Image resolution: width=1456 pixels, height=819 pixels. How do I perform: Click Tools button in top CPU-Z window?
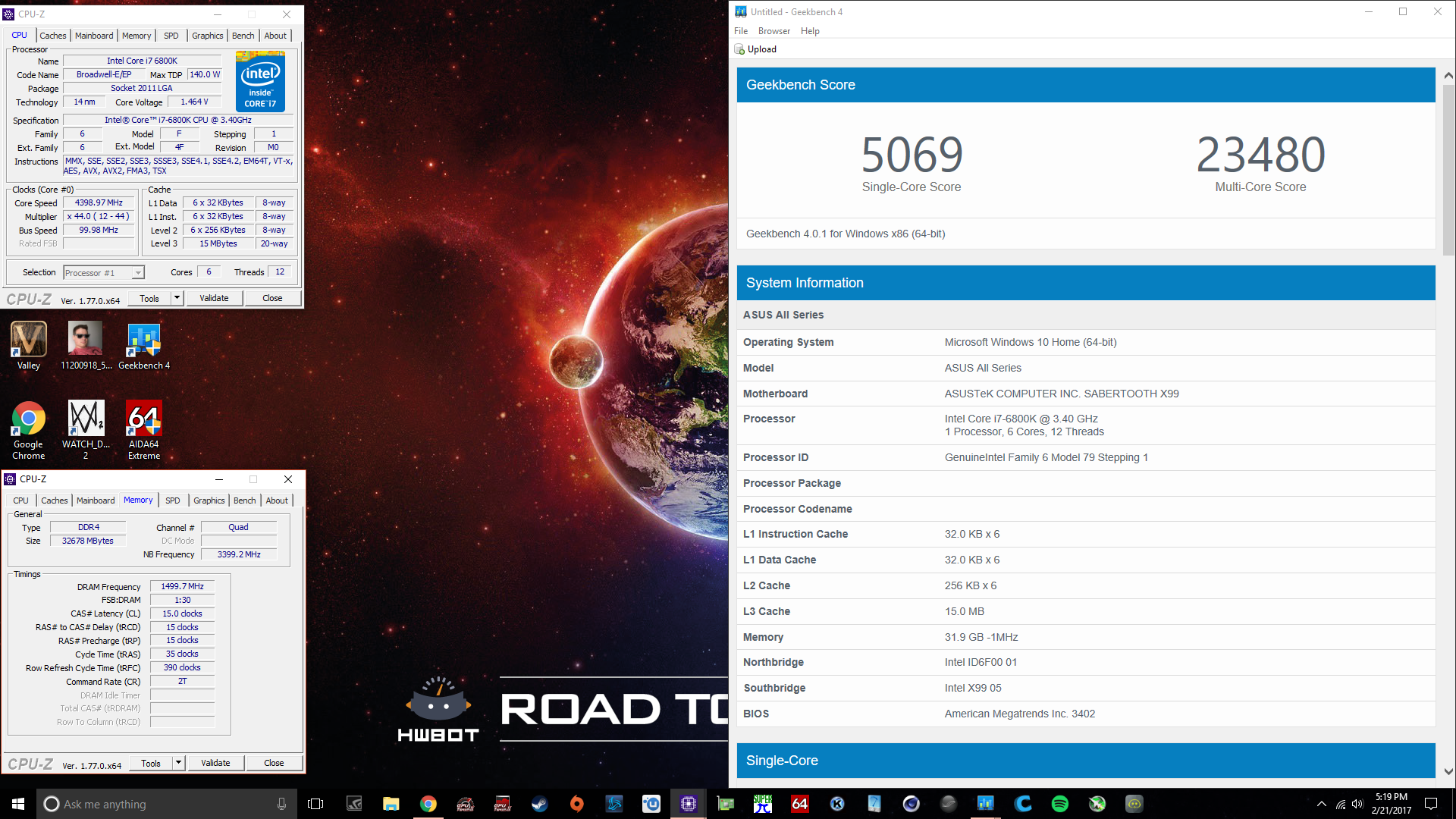pyautogui.click(x=149, y=298)
